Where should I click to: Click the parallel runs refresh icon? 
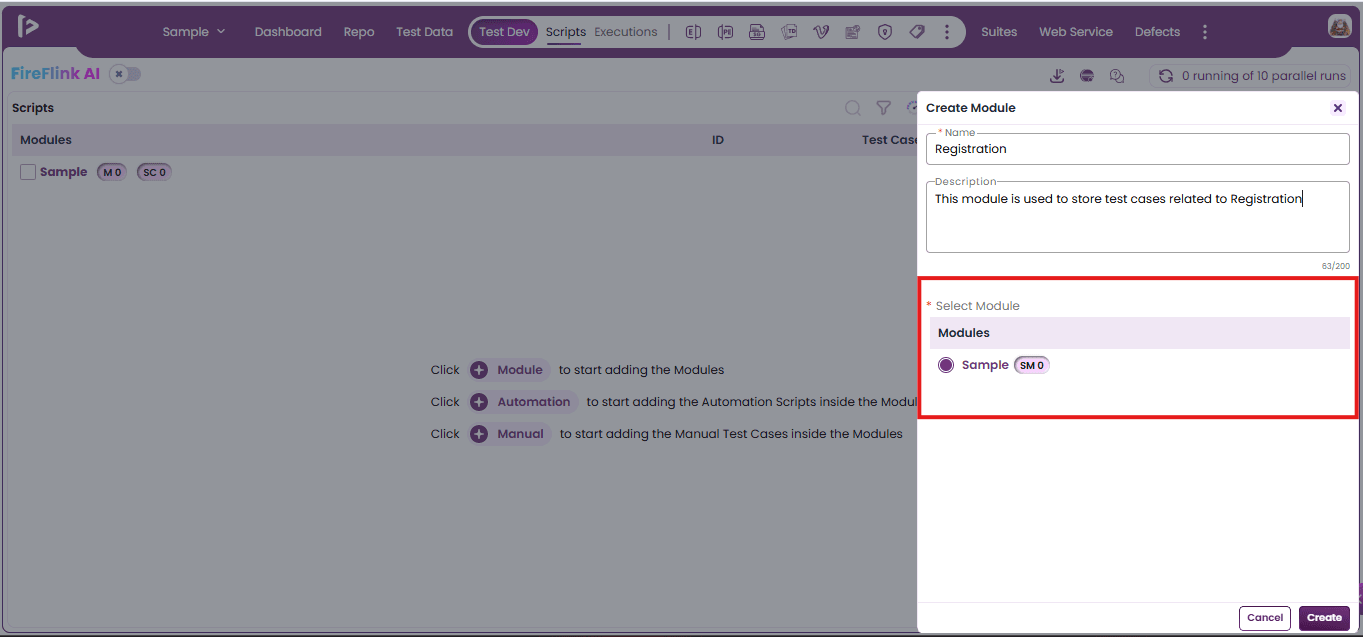pos(1166,76)
